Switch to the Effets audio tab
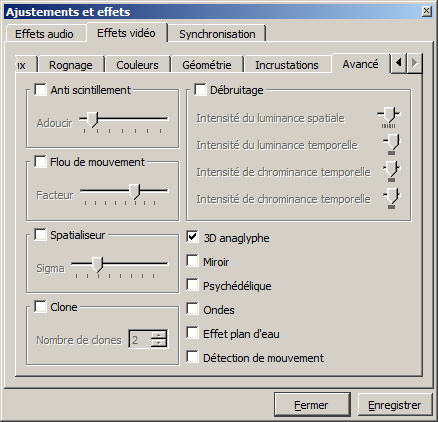The height and width of the screenshot is (422, 438). point(44,34)
